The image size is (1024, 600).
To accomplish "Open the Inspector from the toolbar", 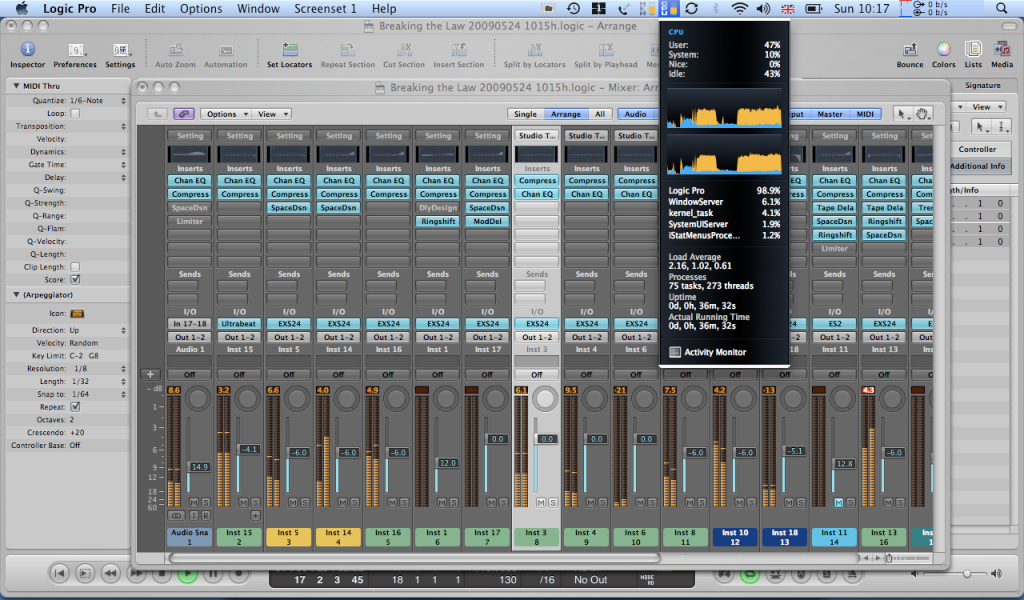I will pos(27,50).
